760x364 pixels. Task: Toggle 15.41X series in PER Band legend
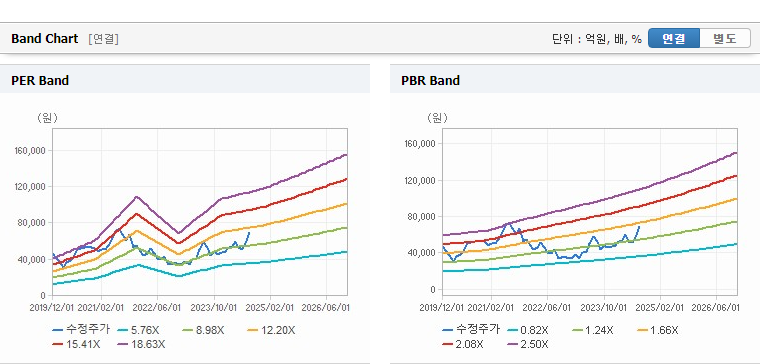tap(77, 344)
